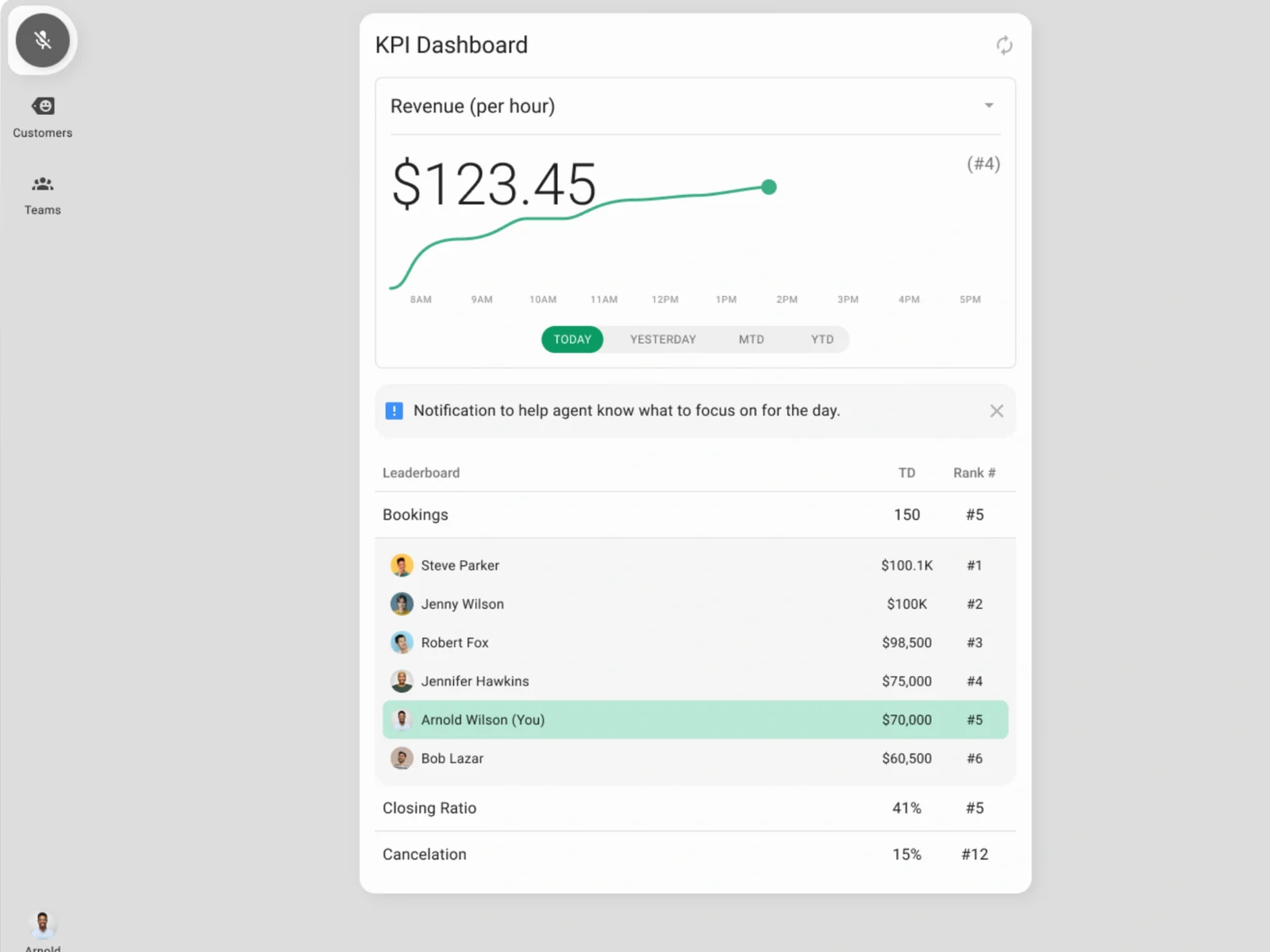Viewport: 1270px width, 952px height.
Task: Click Arnold Wilson's avatar in leaderboard
Action: pos(402,720)
